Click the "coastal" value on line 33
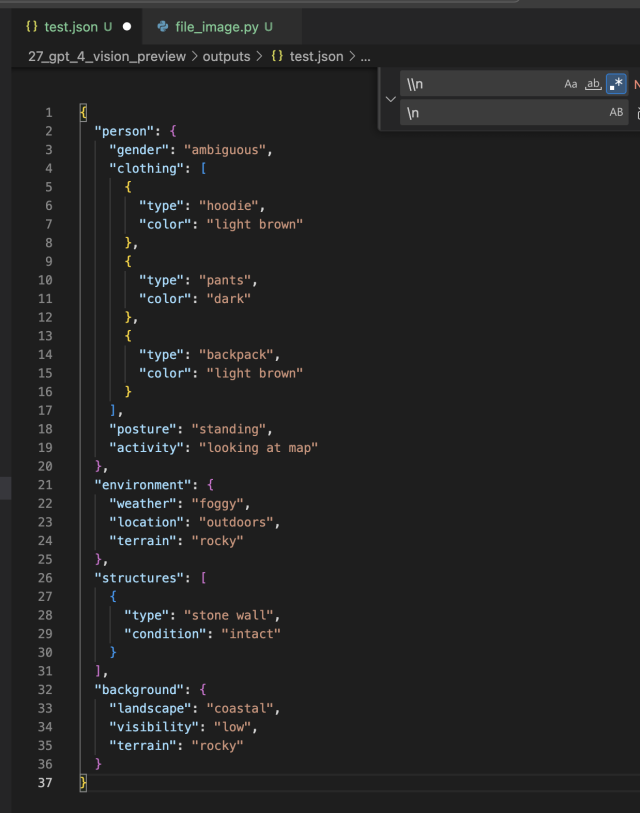The image size is (640, 813). (240, 709)
